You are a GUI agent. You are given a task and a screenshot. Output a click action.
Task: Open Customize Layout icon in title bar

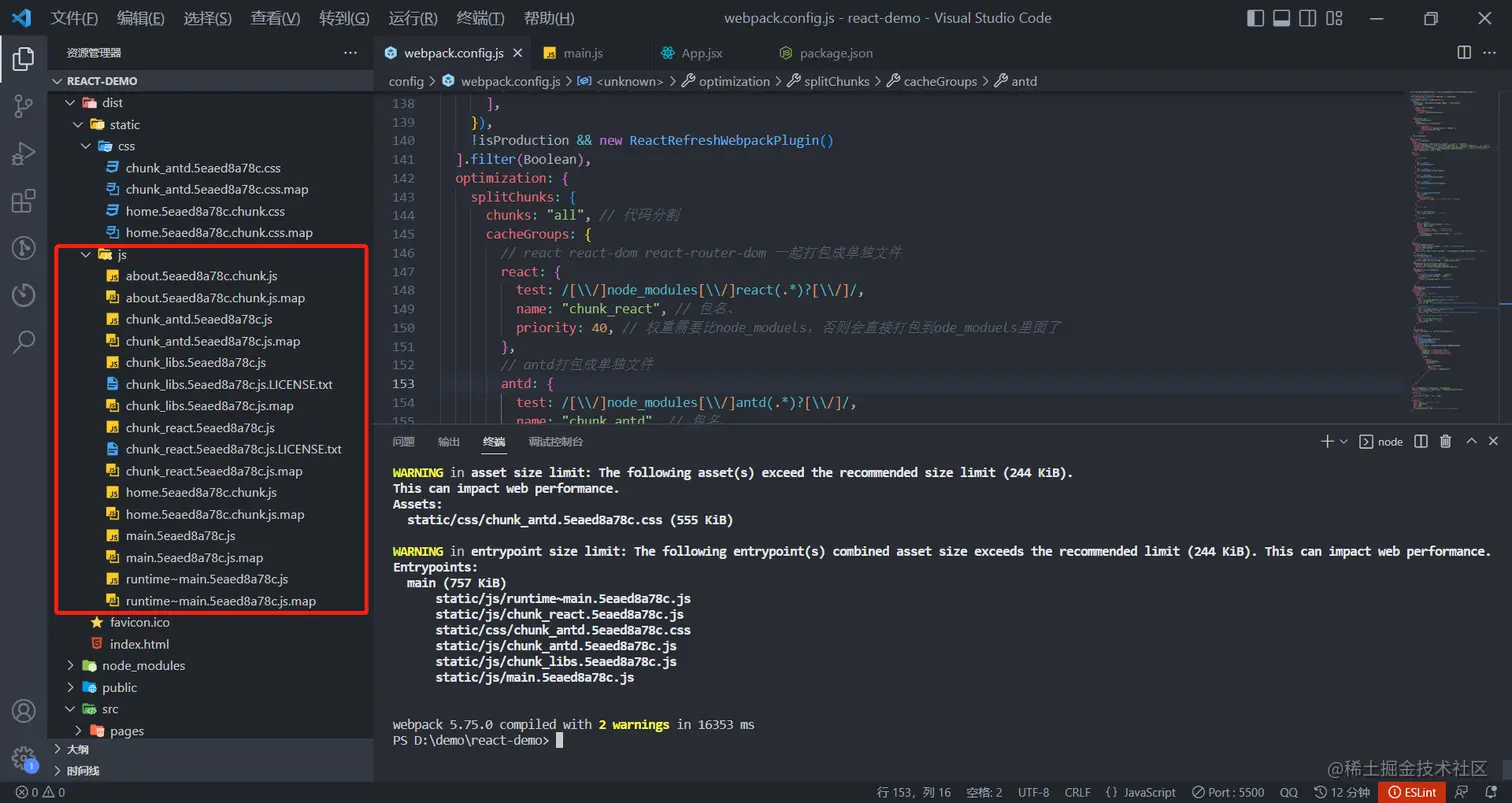click(1333, 18)
